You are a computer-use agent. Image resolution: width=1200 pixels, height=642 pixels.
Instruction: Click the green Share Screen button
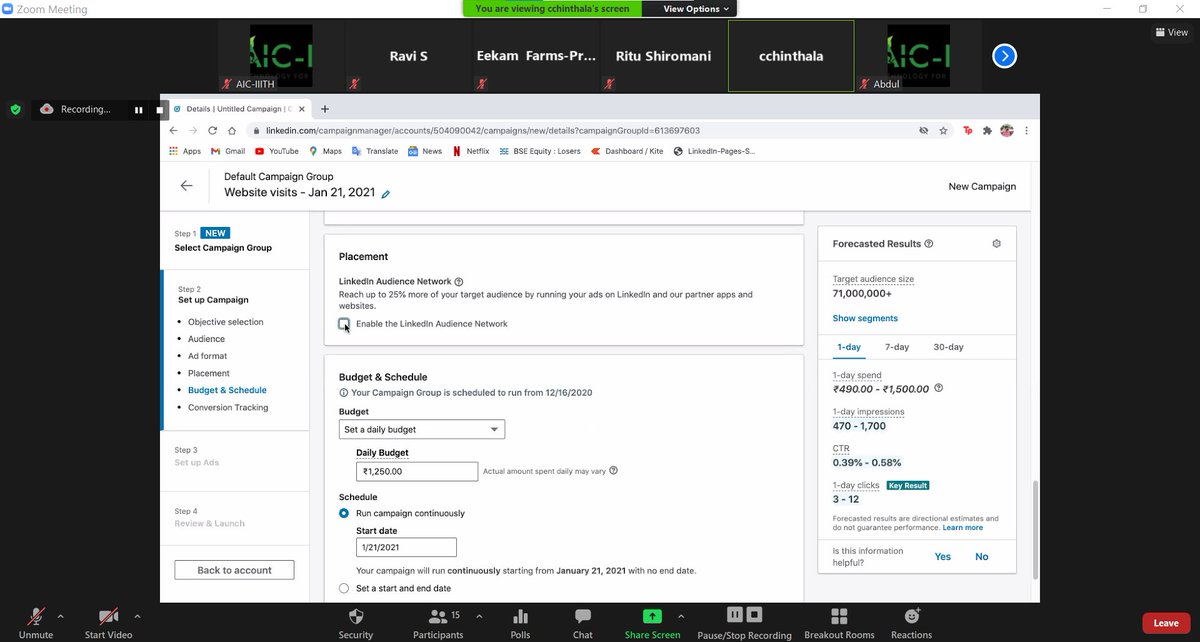652,621
